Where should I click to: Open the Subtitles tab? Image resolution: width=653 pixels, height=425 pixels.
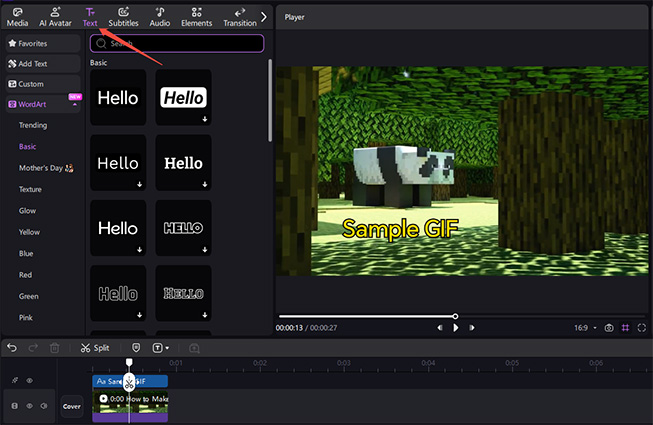coord(123,17)
